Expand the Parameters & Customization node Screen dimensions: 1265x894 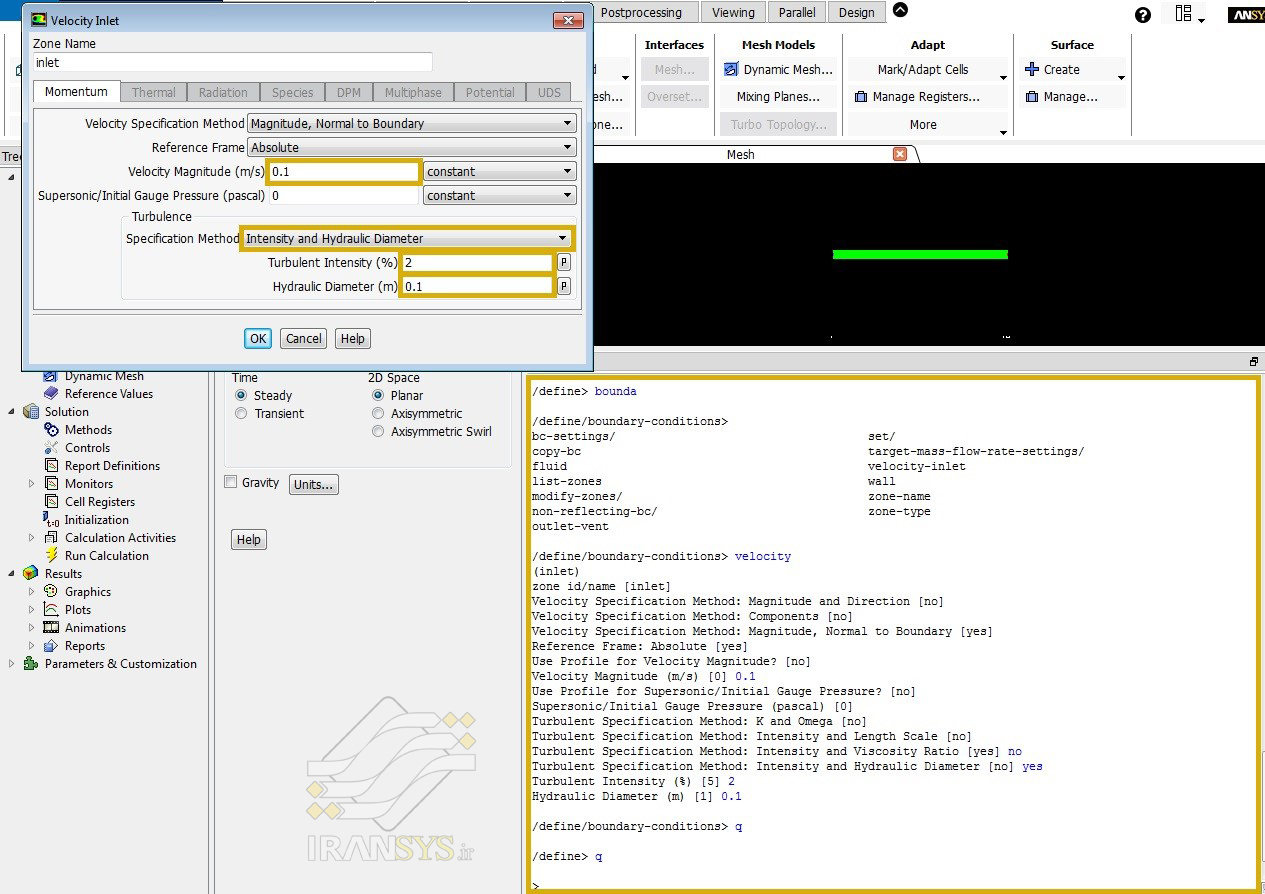point(11,664)
